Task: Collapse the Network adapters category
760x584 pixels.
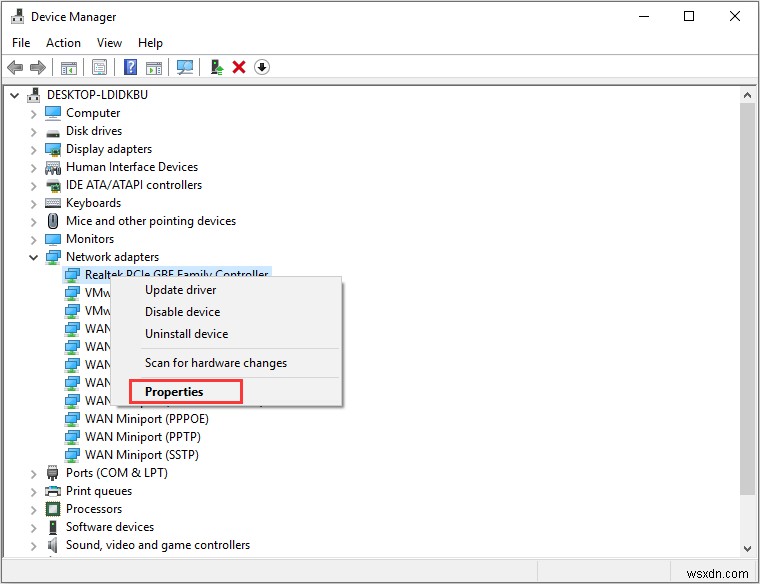Action: [33, 257]
